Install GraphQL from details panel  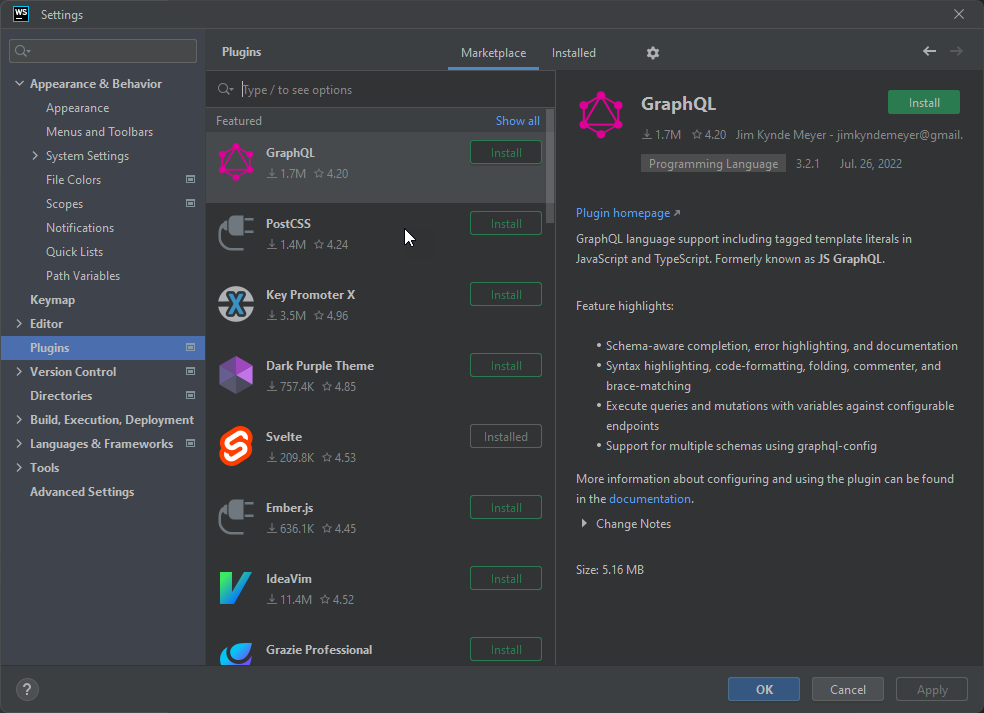[924, 102]
